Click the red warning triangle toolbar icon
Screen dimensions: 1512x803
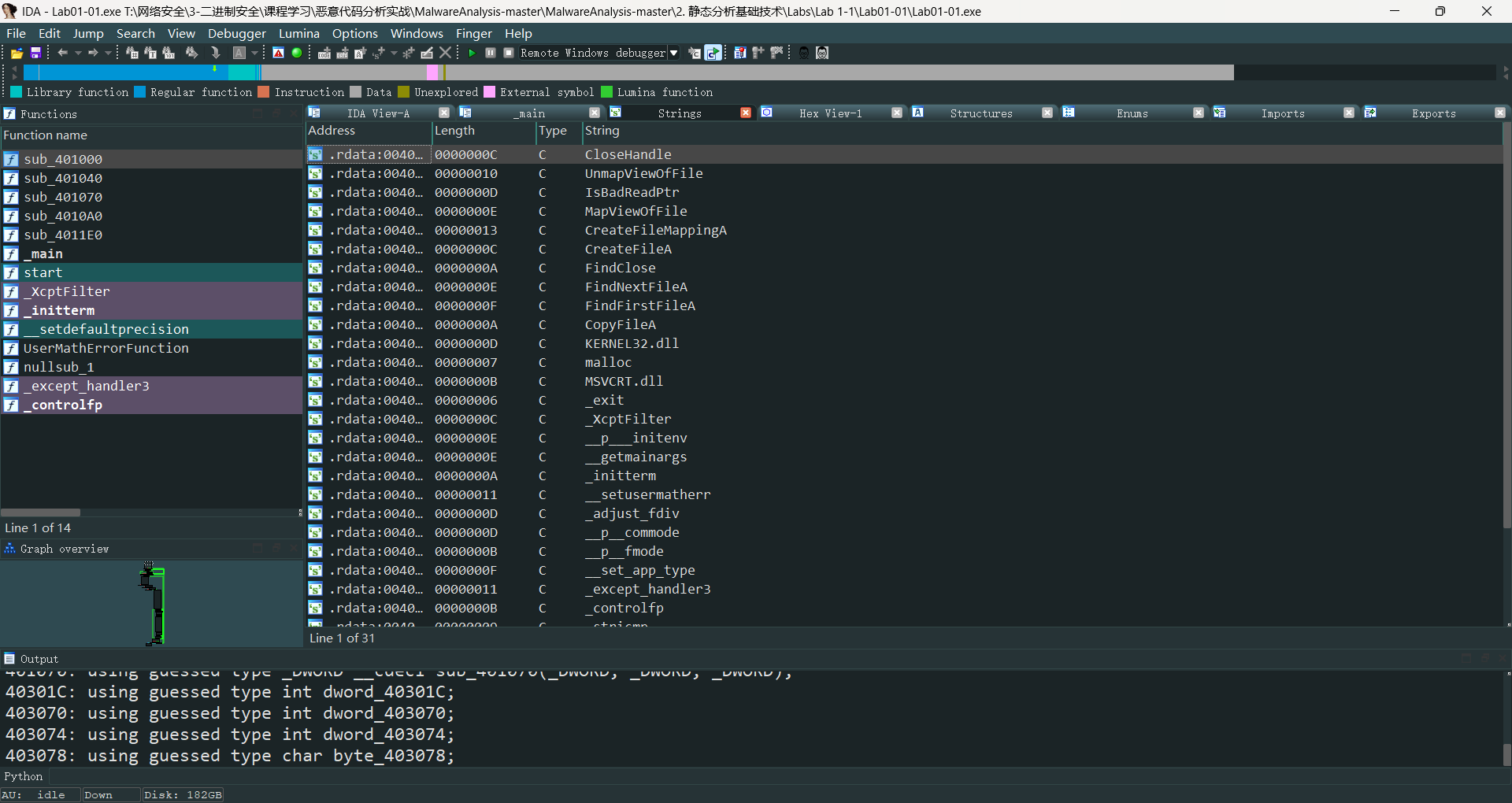pyautogui.click(x=278, y=53)
